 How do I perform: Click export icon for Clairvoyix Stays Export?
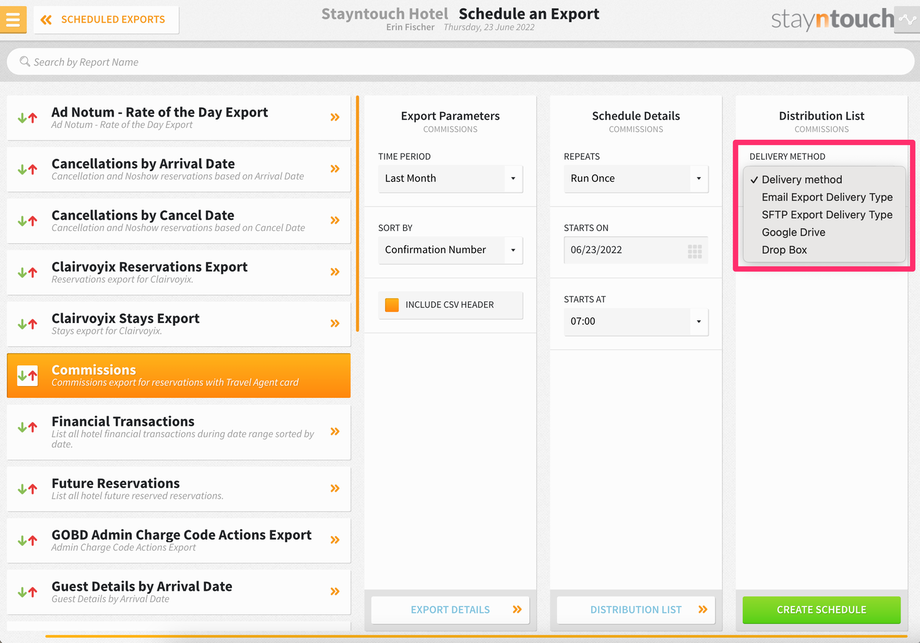click(x=28, y=324)
